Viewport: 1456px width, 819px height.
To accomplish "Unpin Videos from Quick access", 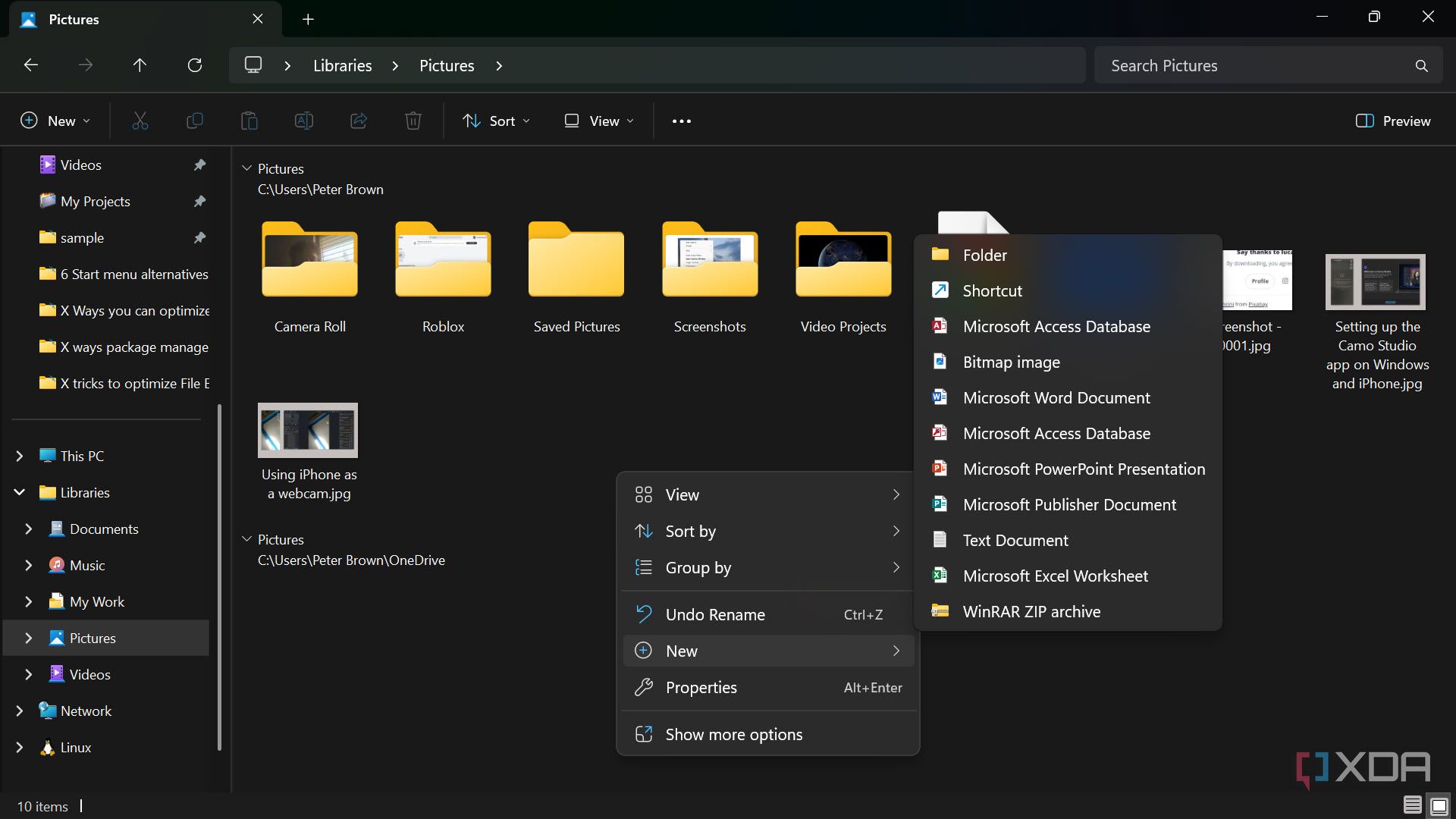I will (x=199, y=165).
